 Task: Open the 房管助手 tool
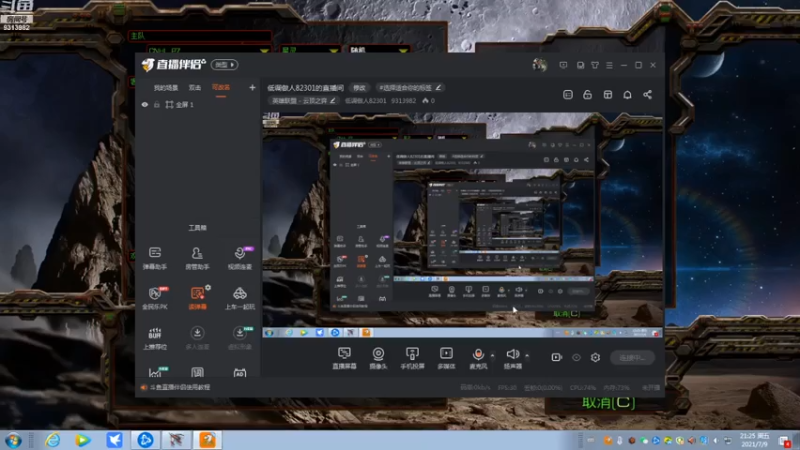(197, 258)
